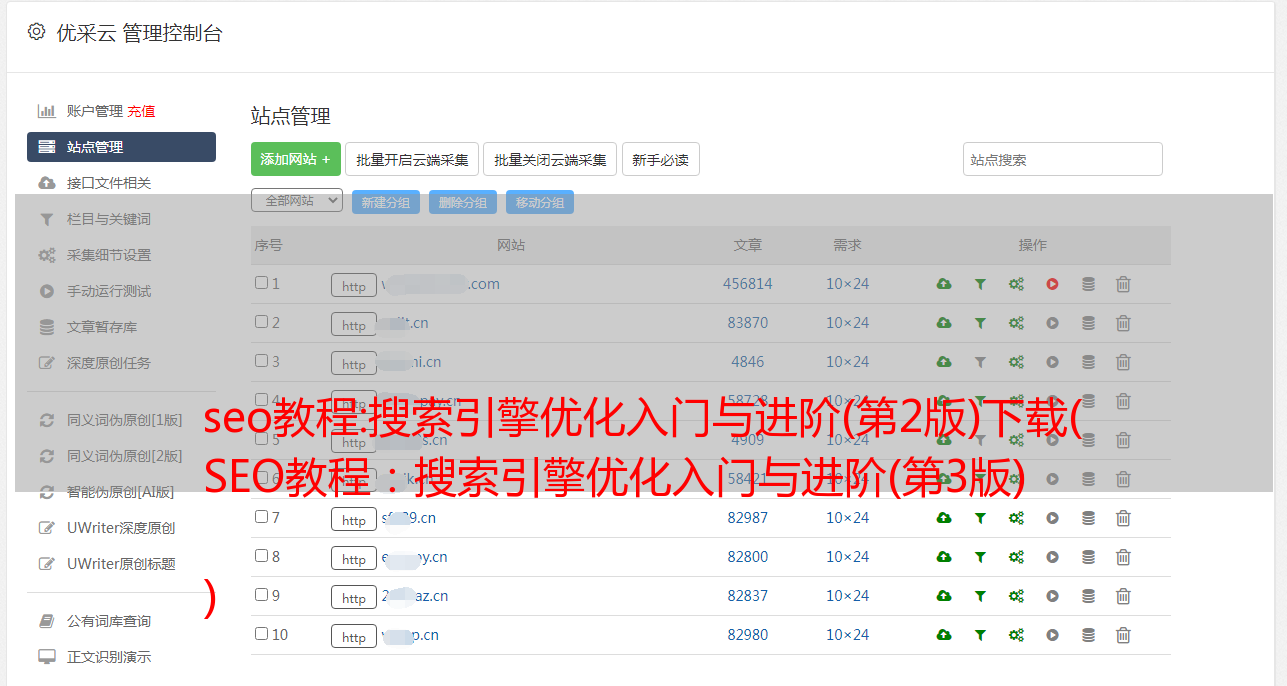
Task: Open UWriter深度原创 in the sidebar
Action: pos(121,528)
